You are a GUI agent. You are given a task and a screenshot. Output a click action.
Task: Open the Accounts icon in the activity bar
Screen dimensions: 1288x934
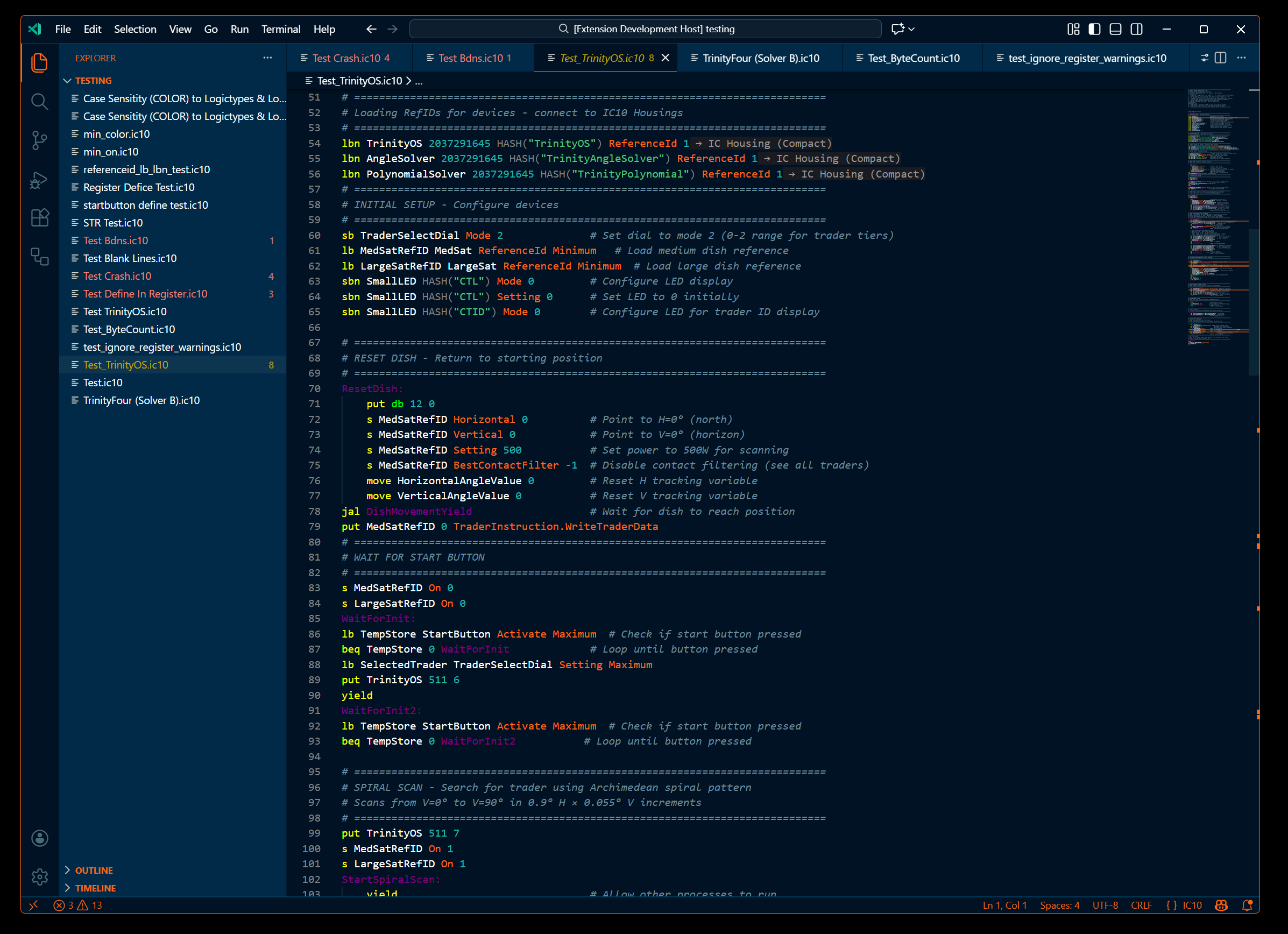pos(39,838)
